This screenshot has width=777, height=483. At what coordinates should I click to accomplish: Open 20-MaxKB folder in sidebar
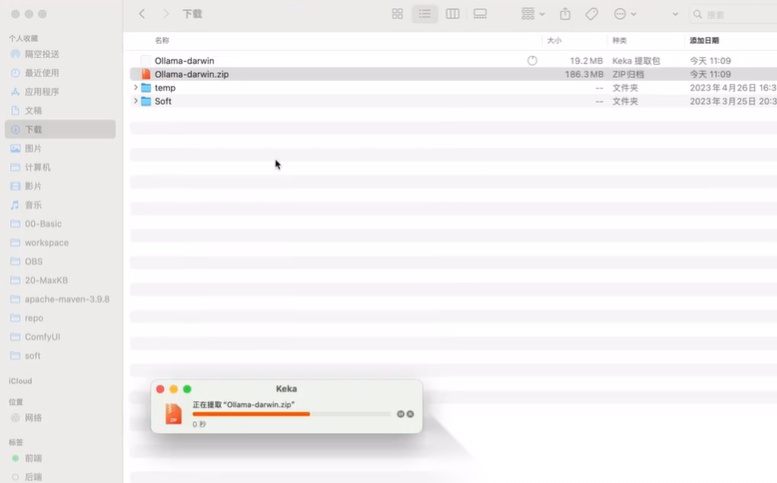60,280
